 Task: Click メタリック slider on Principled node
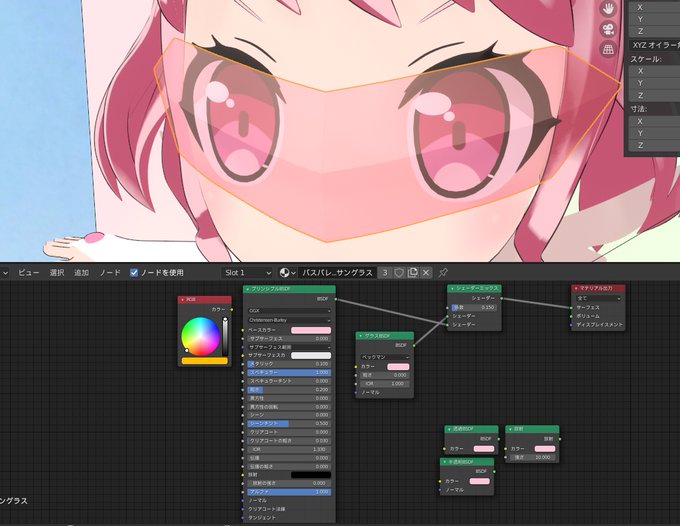pos(289,364)
